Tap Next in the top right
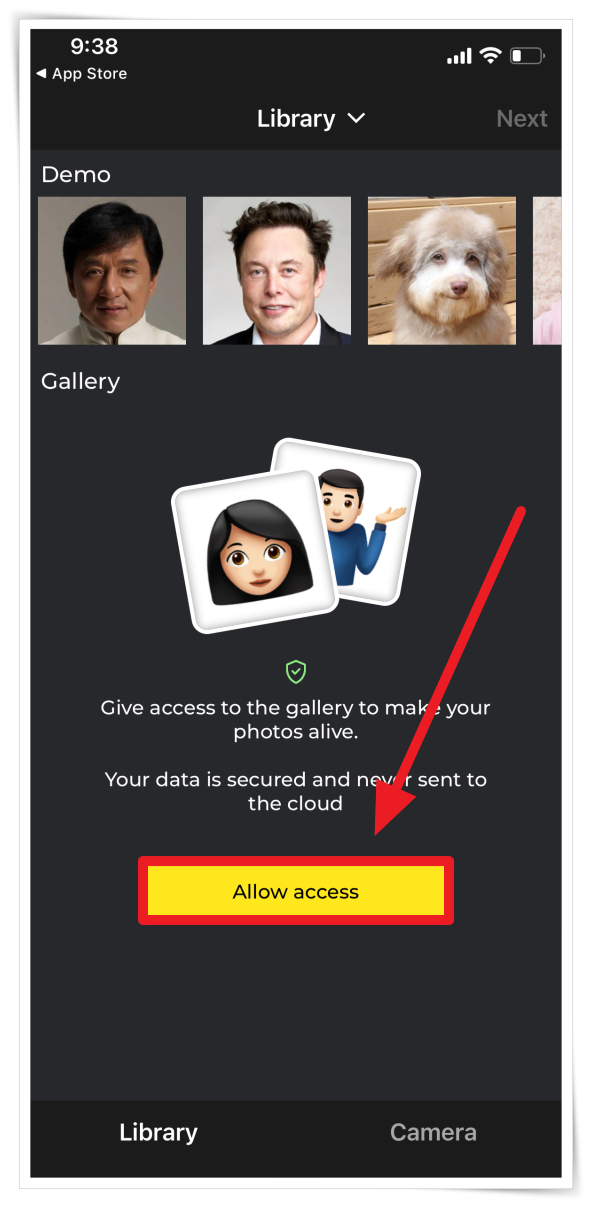592x1208 pixels. [x=522, y=118]
